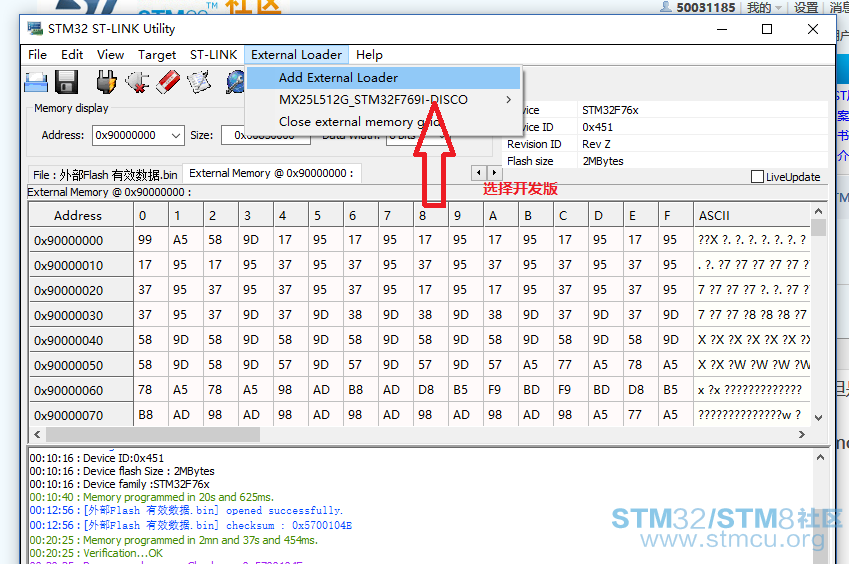
Task: Click memory grid horizontal scroll right arrow
Action: point(802,434)
